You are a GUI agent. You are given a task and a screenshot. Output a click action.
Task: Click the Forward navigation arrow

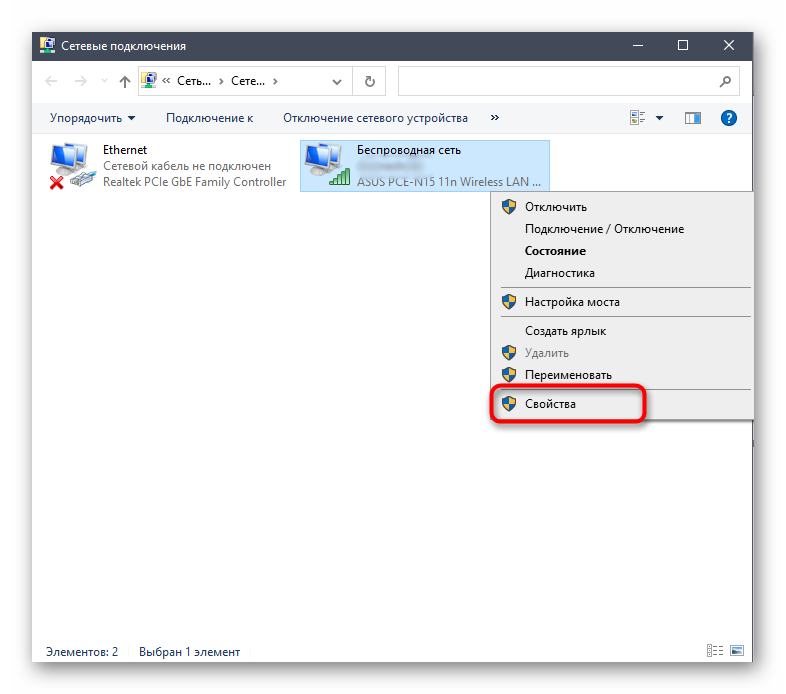(80, 81)
